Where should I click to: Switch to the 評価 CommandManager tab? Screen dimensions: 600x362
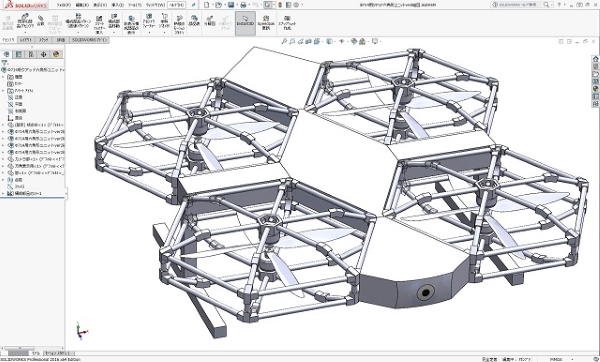coord(61,40)
